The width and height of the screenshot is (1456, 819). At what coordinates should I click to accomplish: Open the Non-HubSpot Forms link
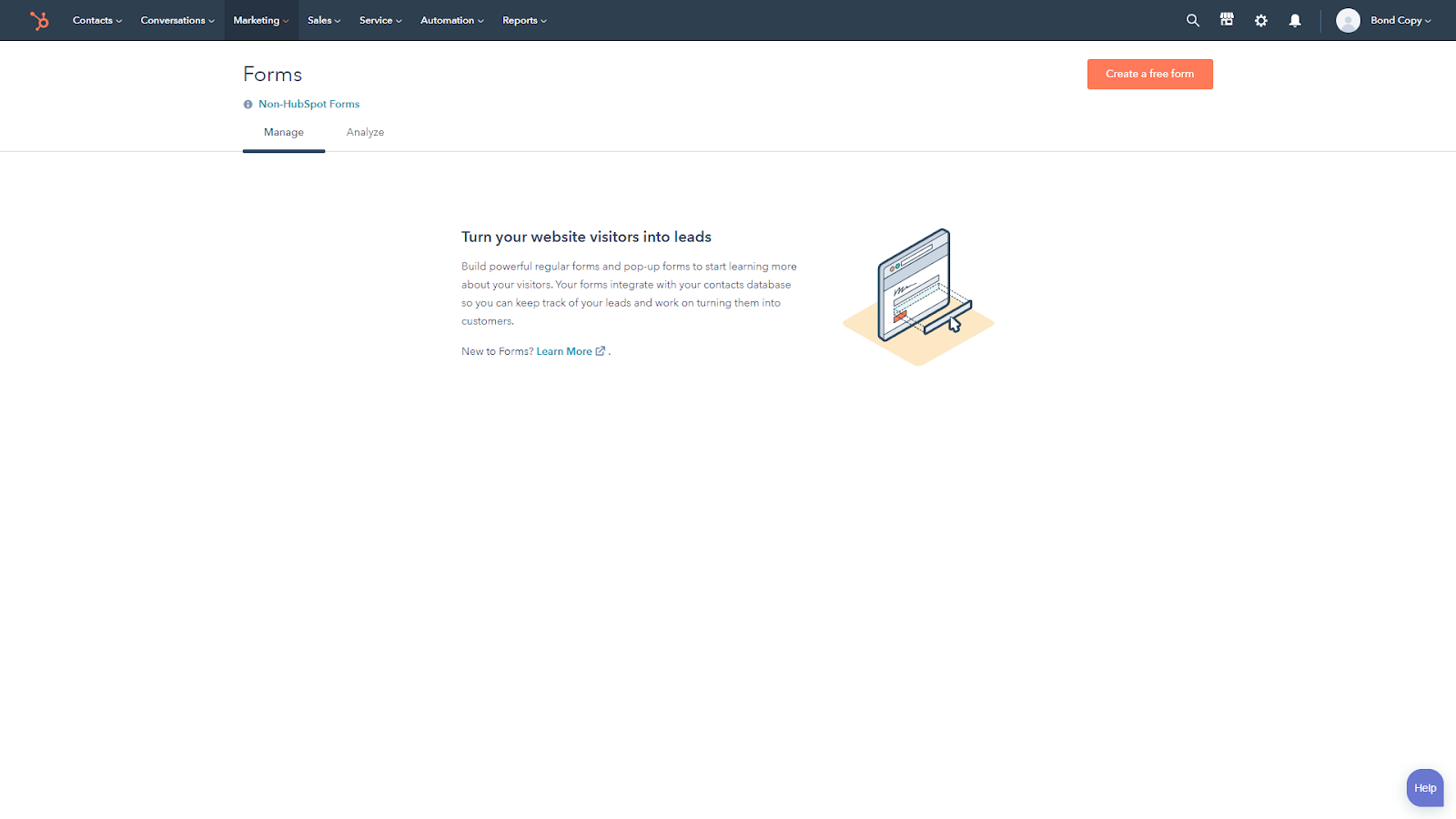(308, 105)
